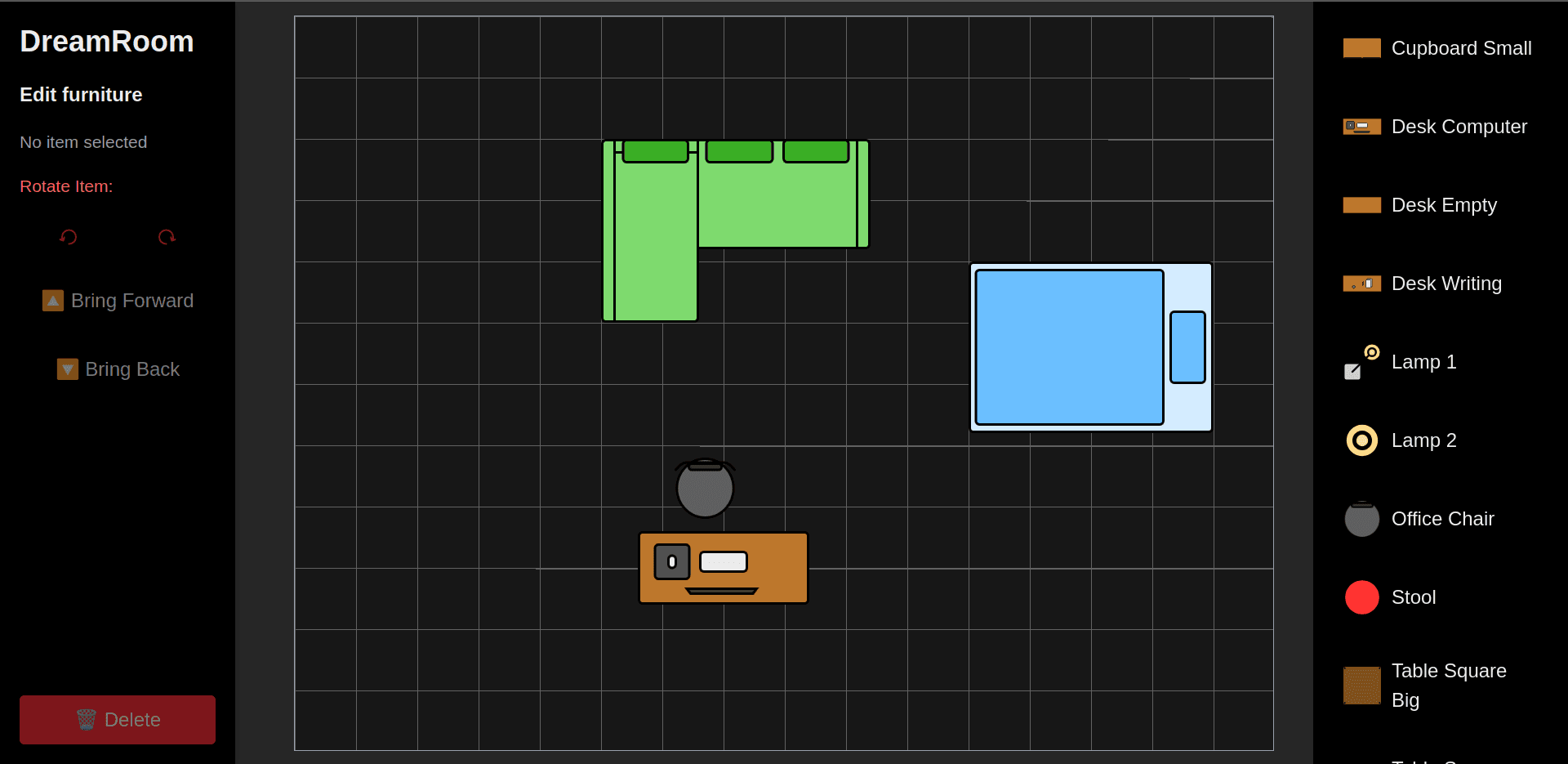Screen dimensions: 1568x764
Task: Select the Desk Writing icon
Action: [x=1361, y=284]
